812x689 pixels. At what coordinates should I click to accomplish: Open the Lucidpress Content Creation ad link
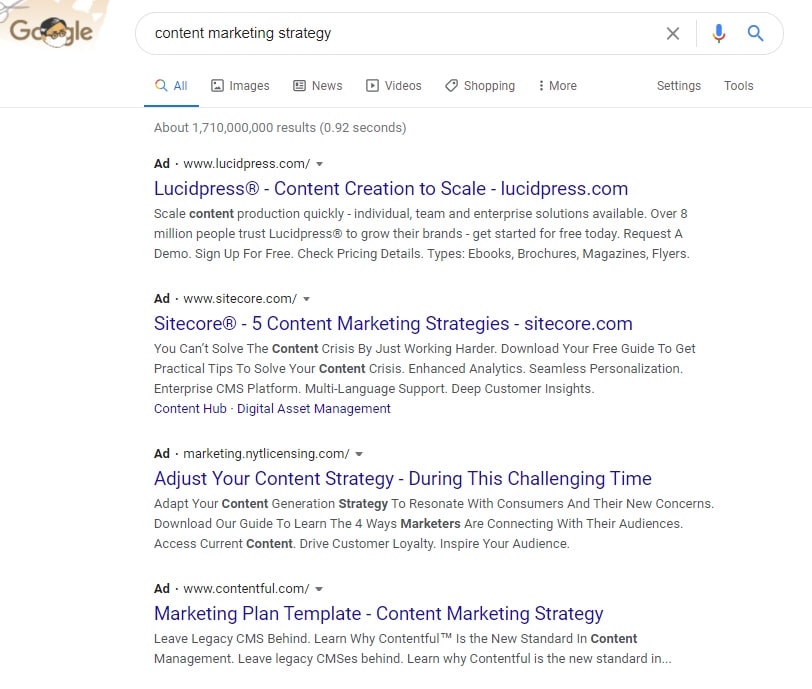coord(390,188)
